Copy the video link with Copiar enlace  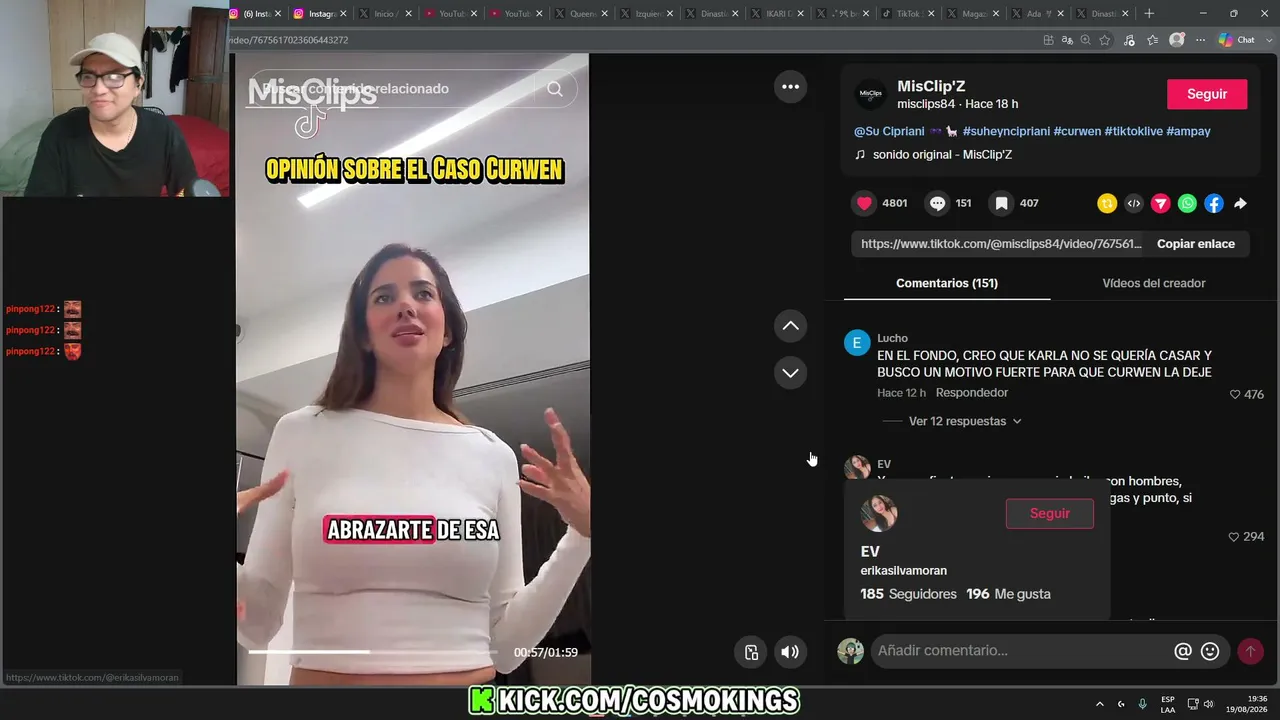click(1196, 244)
